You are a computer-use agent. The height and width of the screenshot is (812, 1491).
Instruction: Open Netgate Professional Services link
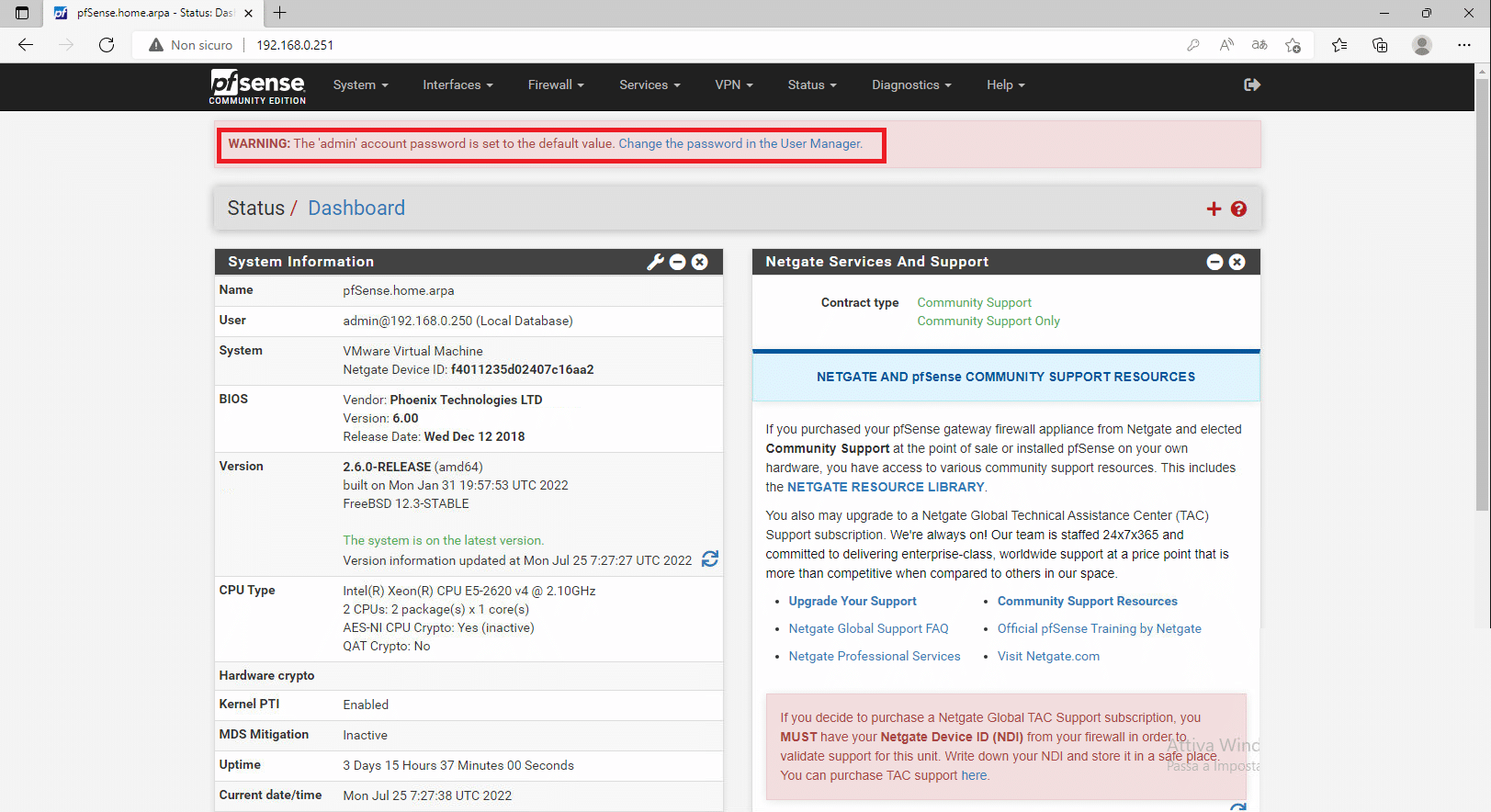tap(875, 656)
